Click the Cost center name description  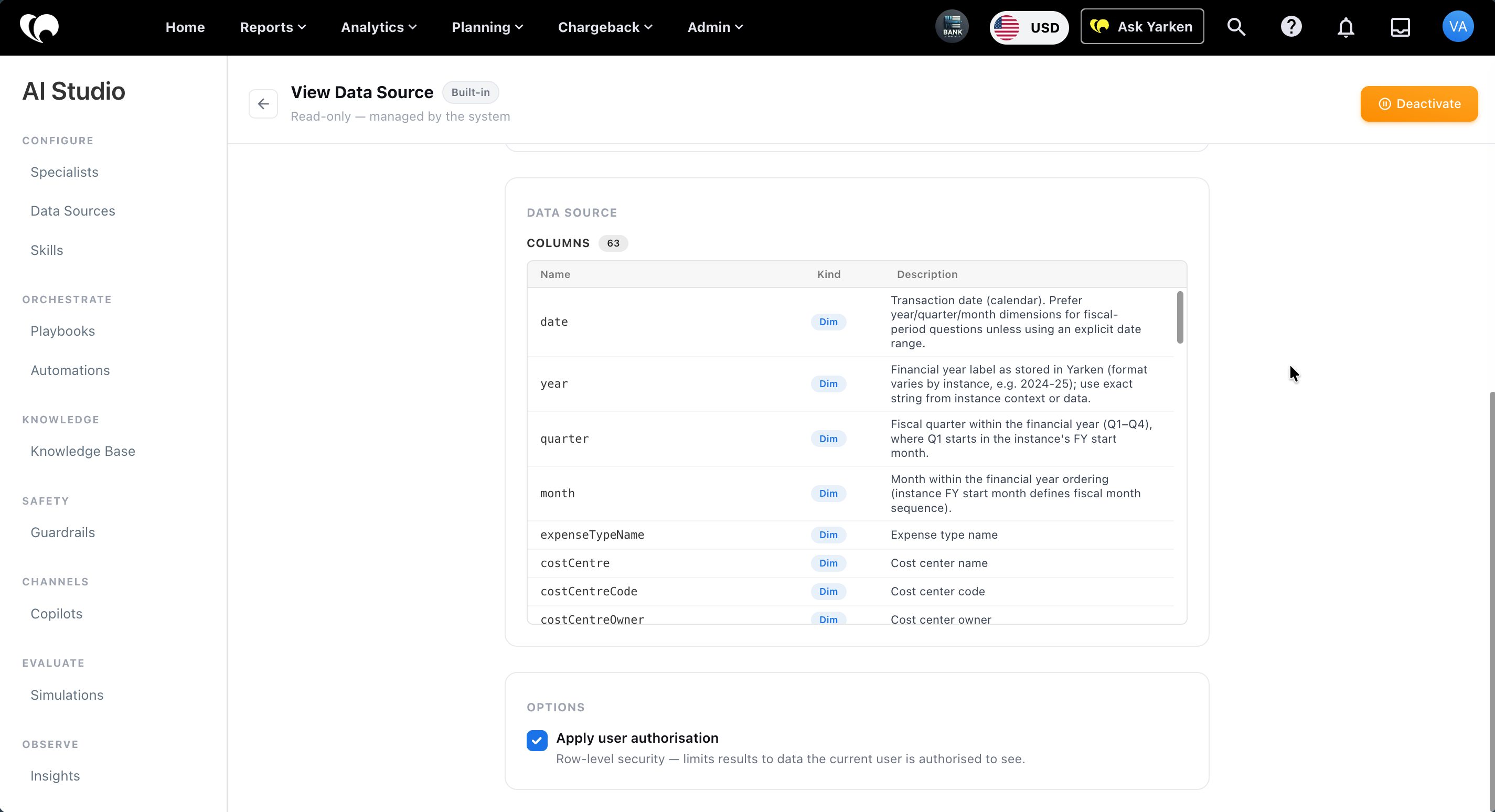point(939,563)
